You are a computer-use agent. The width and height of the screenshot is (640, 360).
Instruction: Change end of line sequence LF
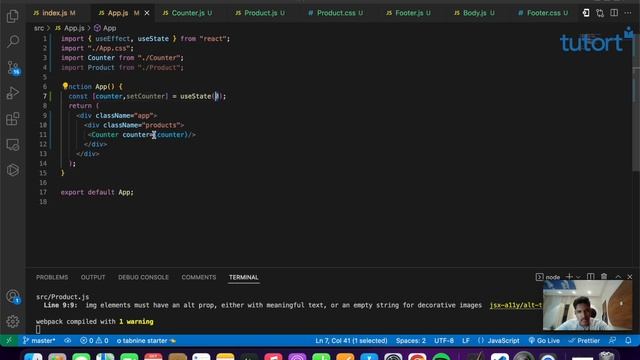[x=466, y=340]
